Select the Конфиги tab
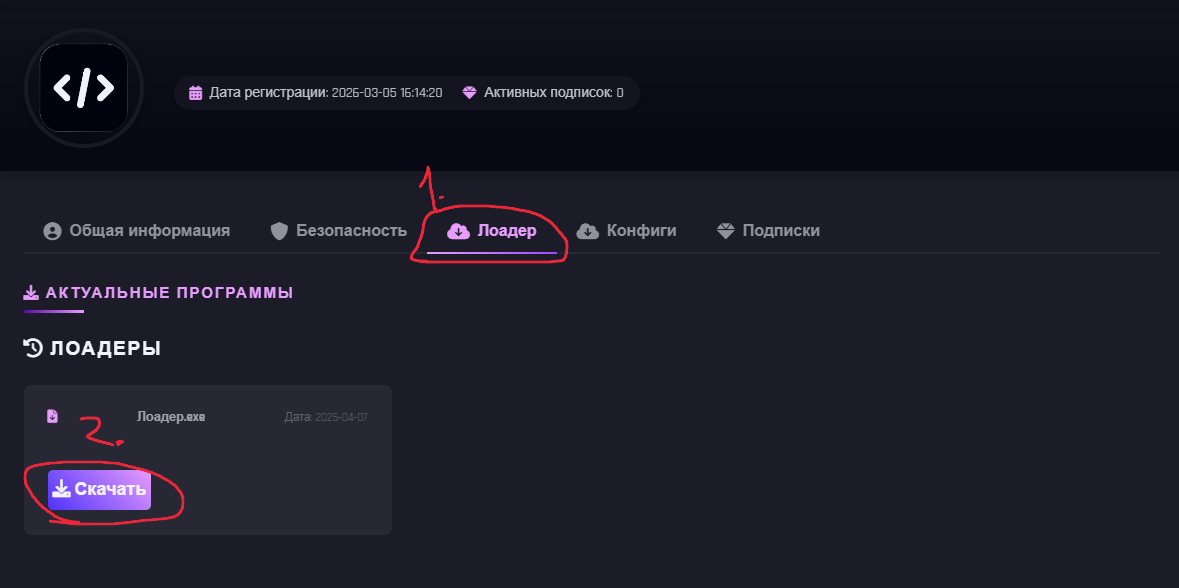The width and height of the screenshot is (1179, 588). pos(641,231)
